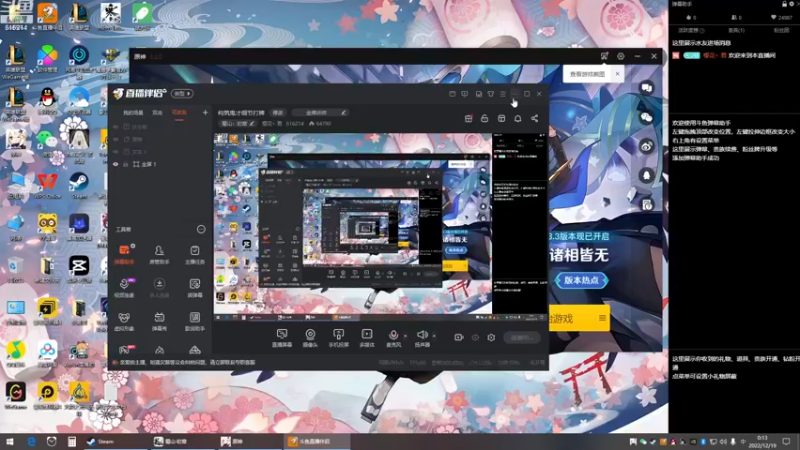
Task: Select the 全屏 1 source row
Action: click(x=159, y=164)
